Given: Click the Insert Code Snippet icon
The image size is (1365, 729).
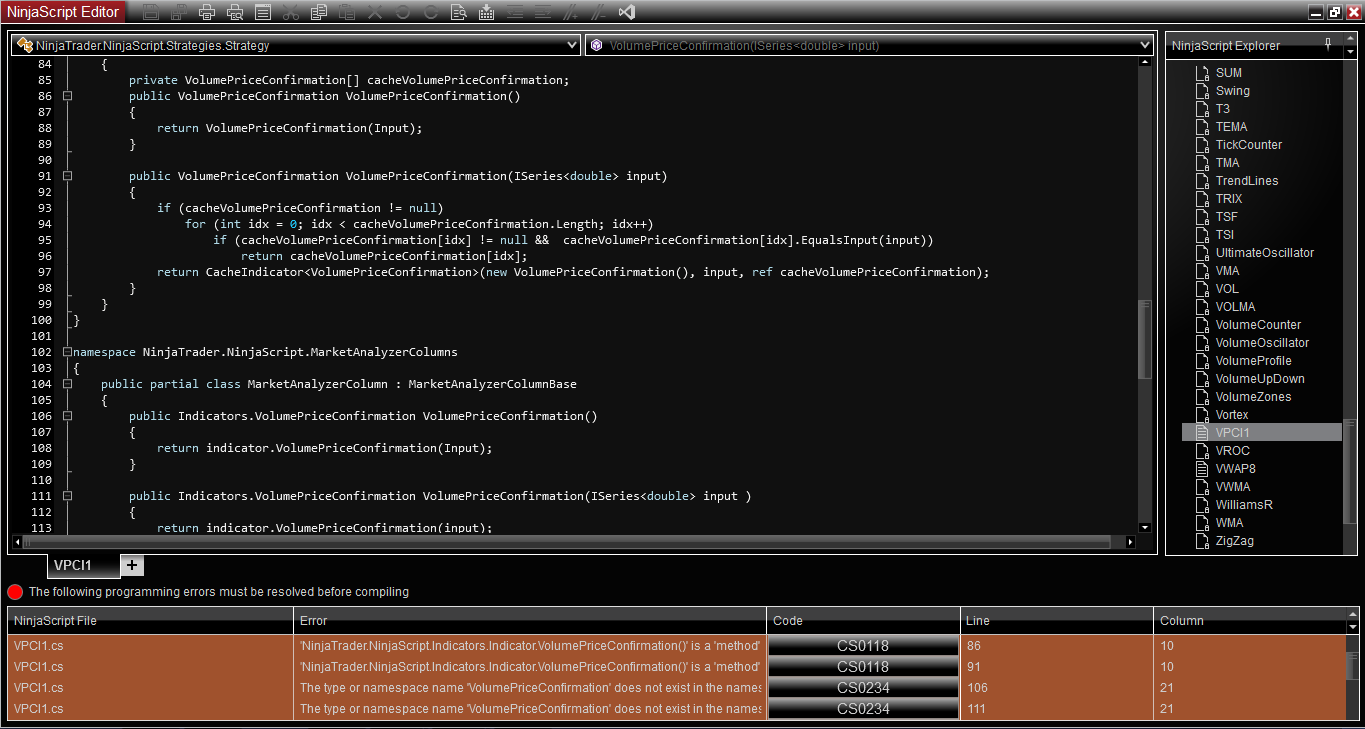Looking at the screenshot, I should (486, 13).
